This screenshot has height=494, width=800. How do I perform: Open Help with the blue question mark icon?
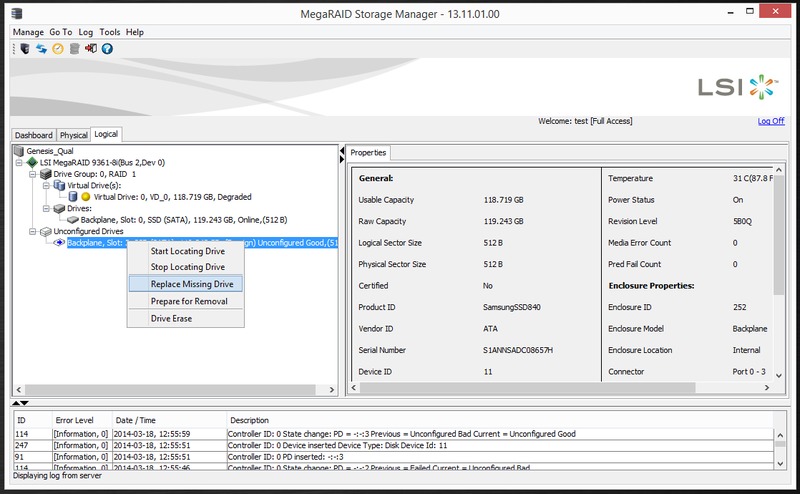coord(107,48)
